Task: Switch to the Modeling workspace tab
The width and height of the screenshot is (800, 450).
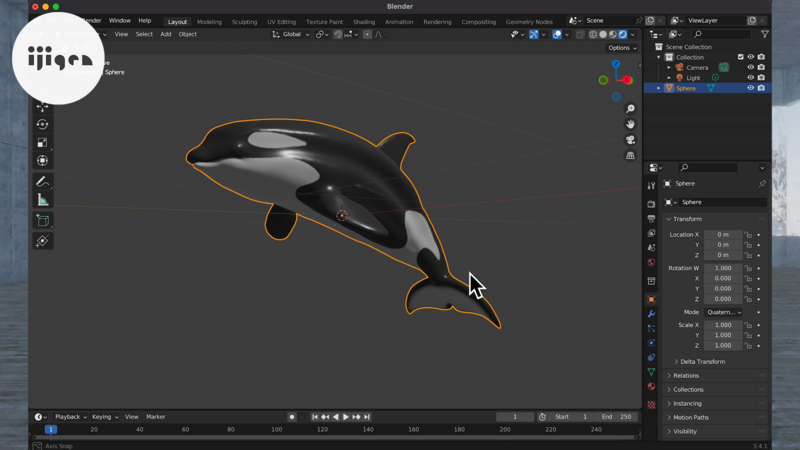Action: tap(209, 22)
